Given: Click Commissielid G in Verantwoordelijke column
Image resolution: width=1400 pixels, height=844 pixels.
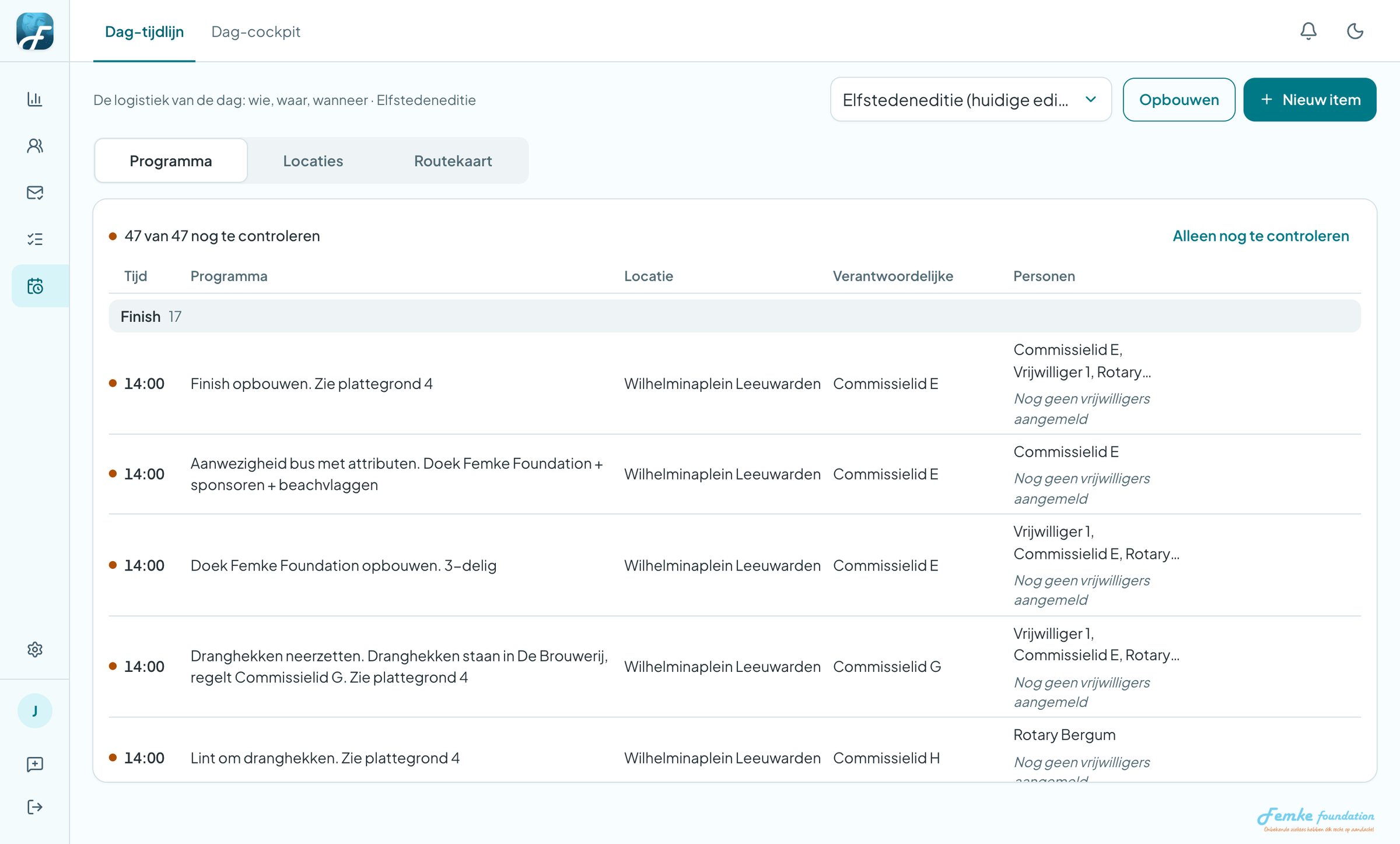Looking at the screenshot, I should (887, 667).
